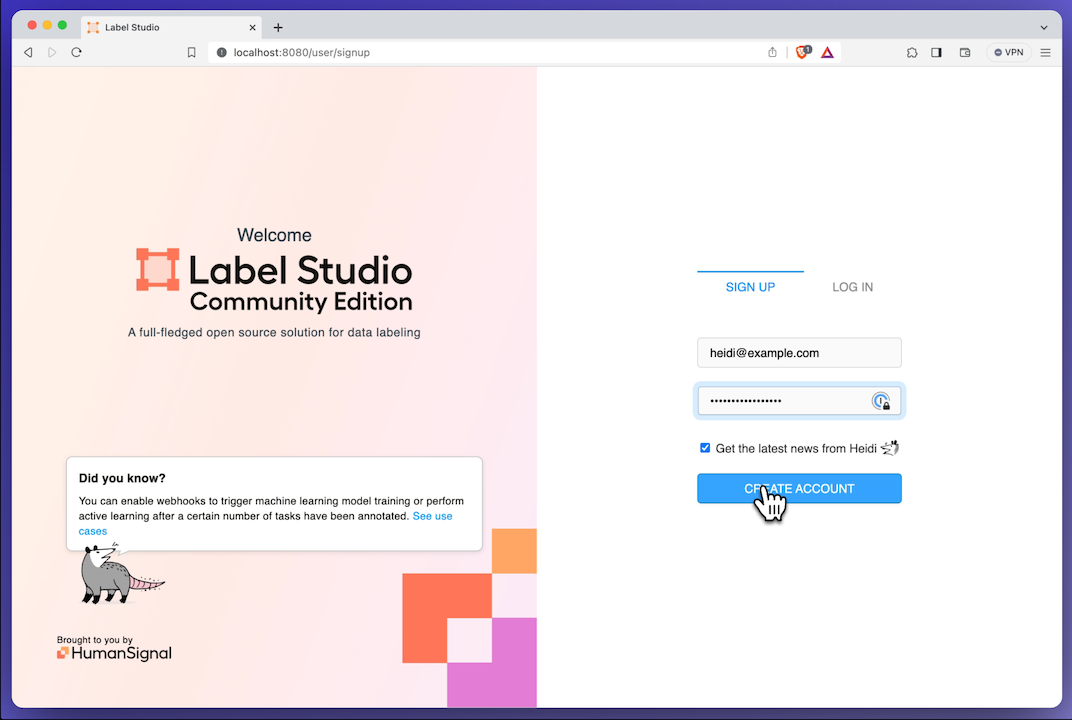Reload the page with the refresh icon
Image resolution: width=1072 pixels, height=720 pixels.
(x=77, y=53)
